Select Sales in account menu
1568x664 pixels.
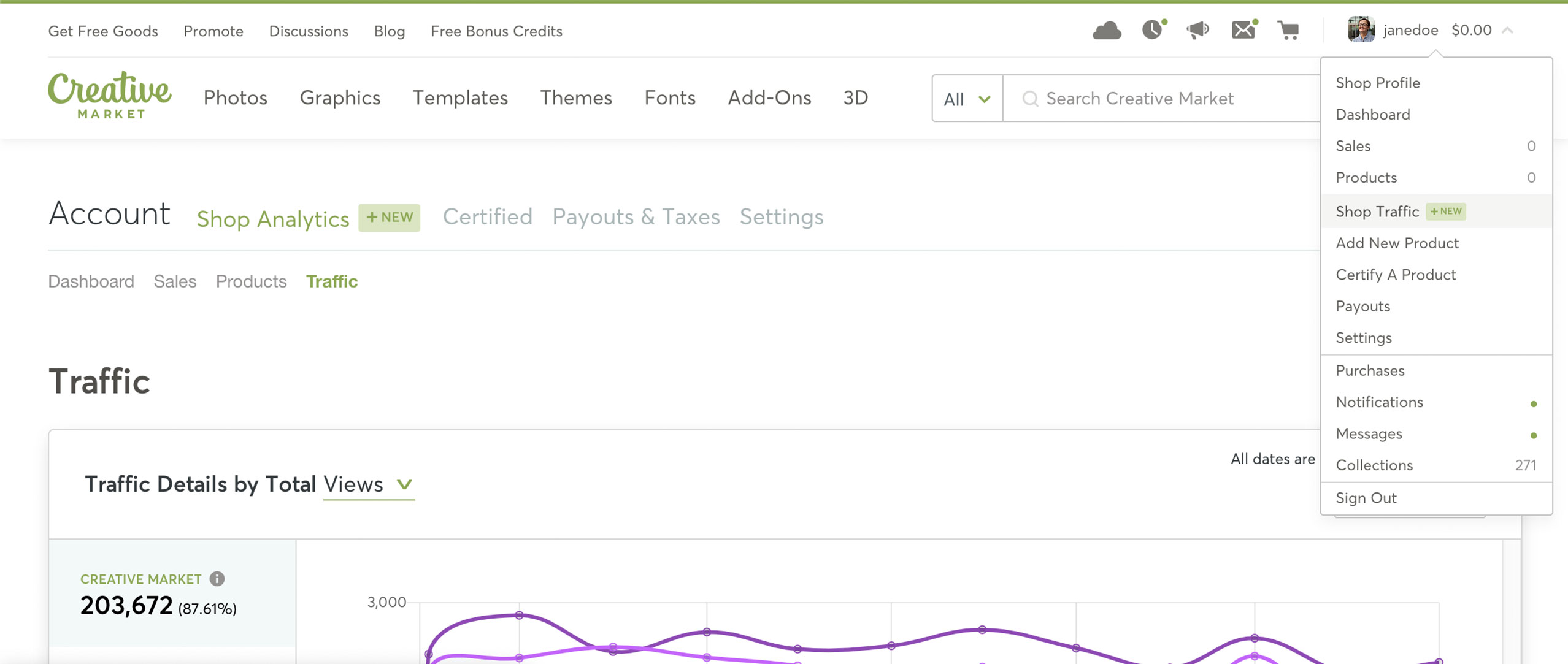[1436, 146]
